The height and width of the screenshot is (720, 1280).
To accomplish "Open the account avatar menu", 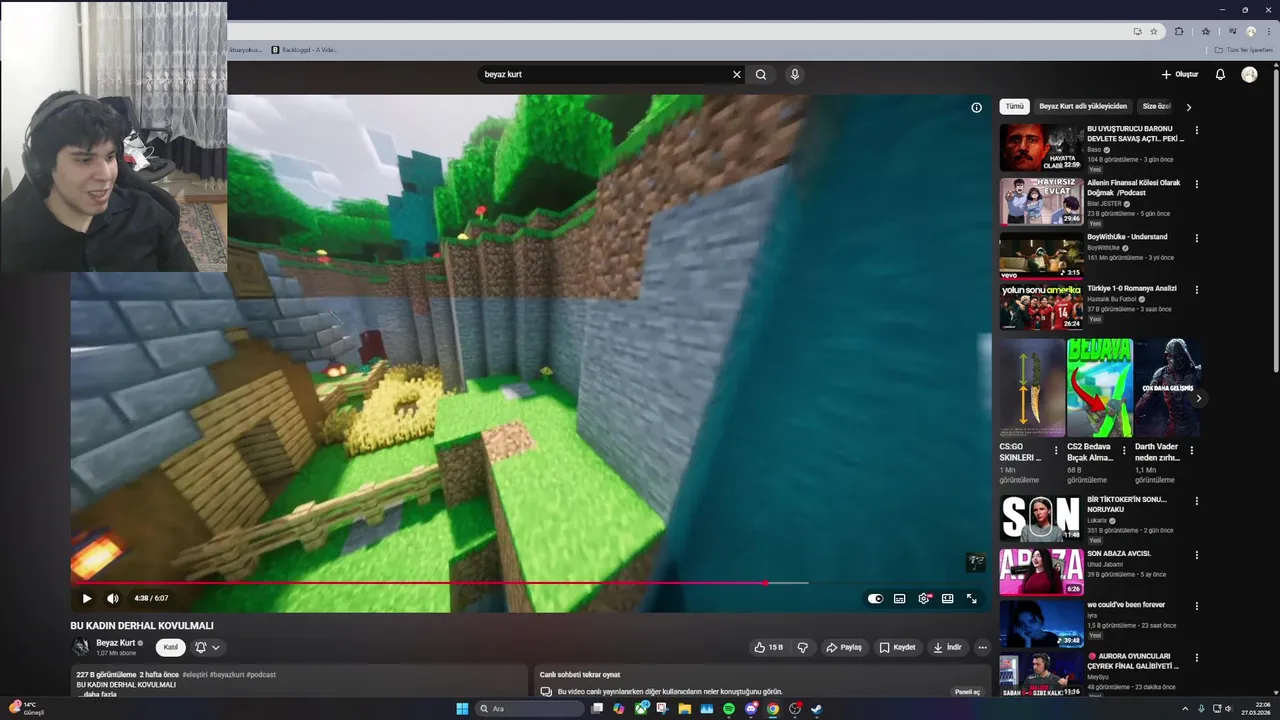I will pos(1249,74).
